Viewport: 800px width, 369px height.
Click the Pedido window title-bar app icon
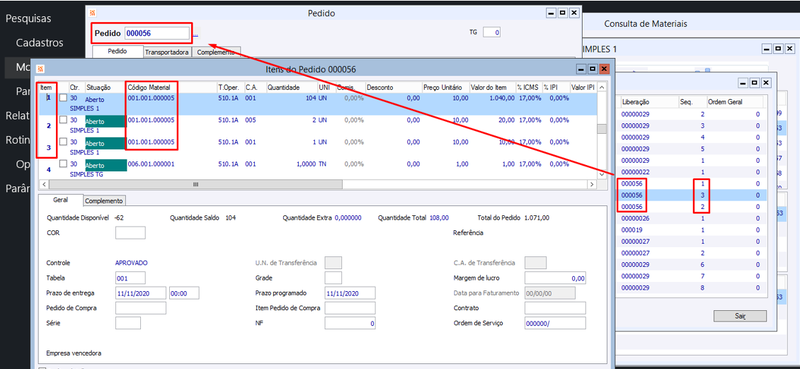click(x=92, y=13)
